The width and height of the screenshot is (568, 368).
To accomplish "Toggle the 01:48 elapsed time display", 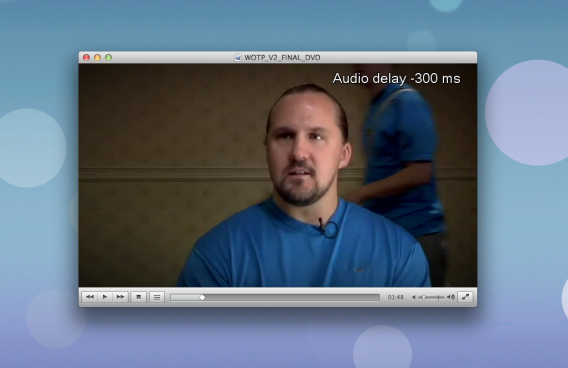I will click(395, 297).
